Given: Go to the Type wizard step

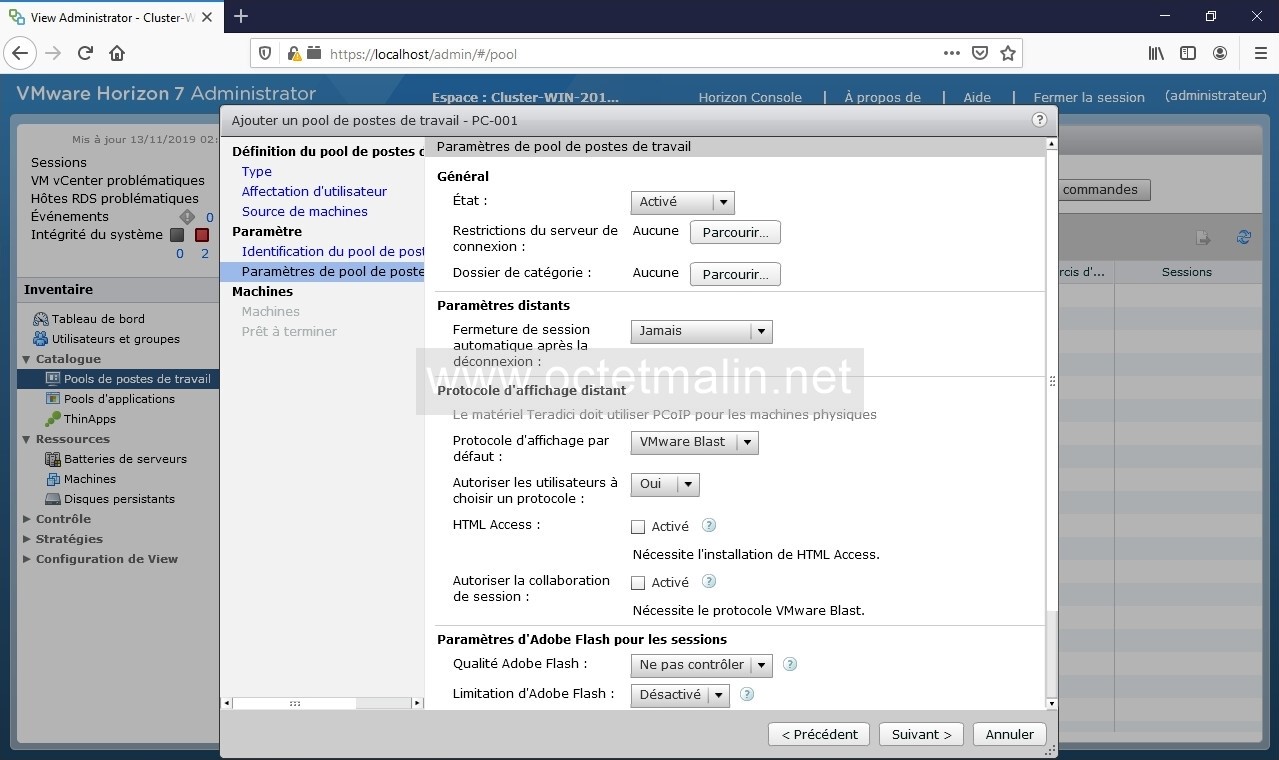Looking at the screenshot, I should click(257, 172).
